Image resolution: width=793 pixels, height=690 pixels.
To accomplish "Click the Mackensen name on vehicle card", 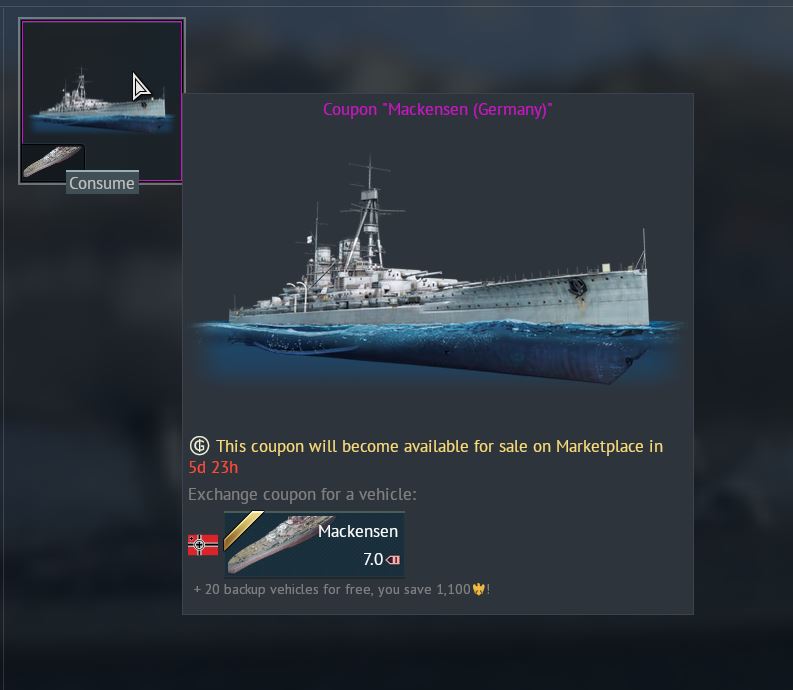I will tap(358, 531).
